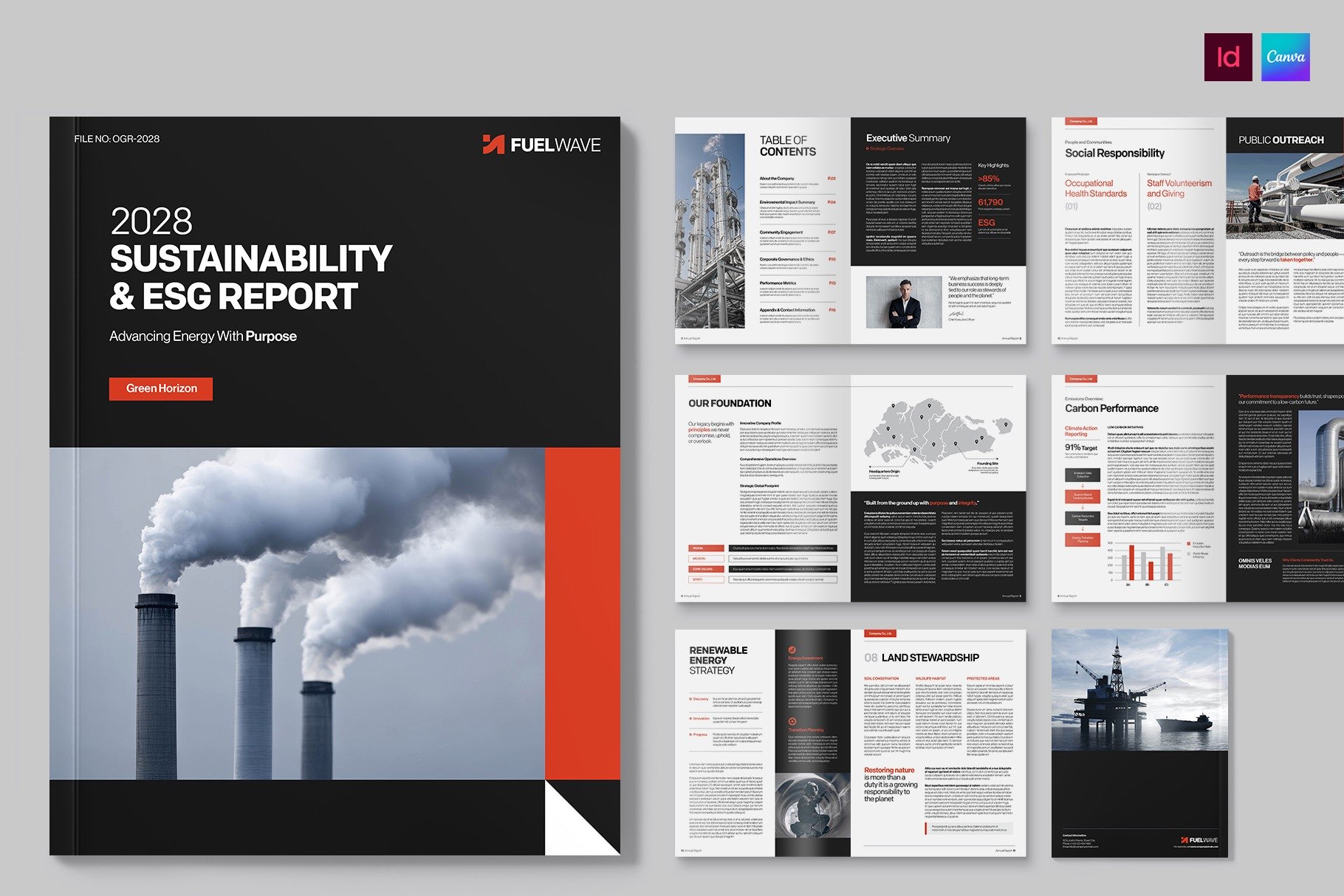Viewport: 1344px width, 896px height.
Task: Click the 'Sustainability & ESG Report' cover title
Action: coord(250,278)
